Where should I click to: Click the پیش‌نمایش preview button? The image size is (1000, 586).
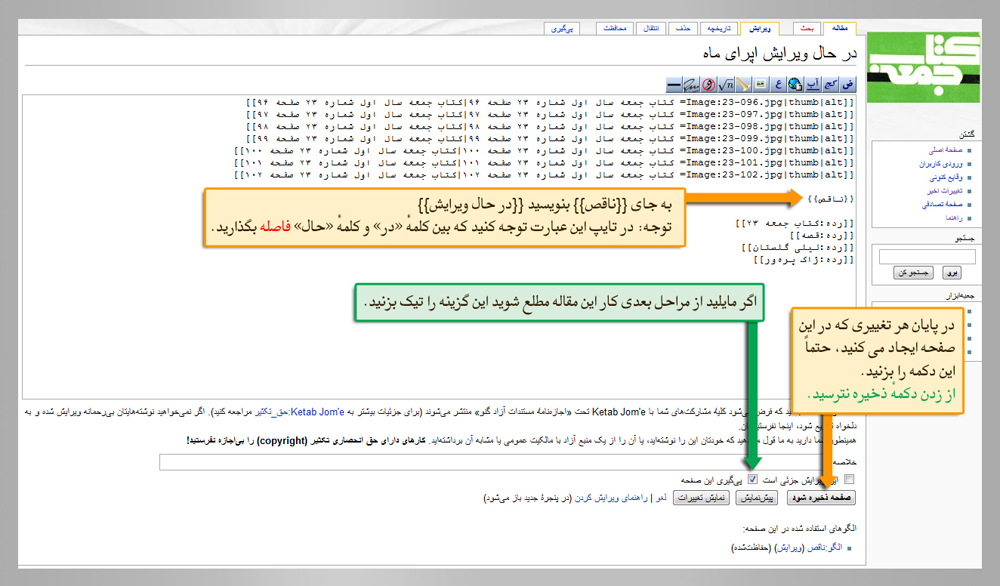[756, 498]
